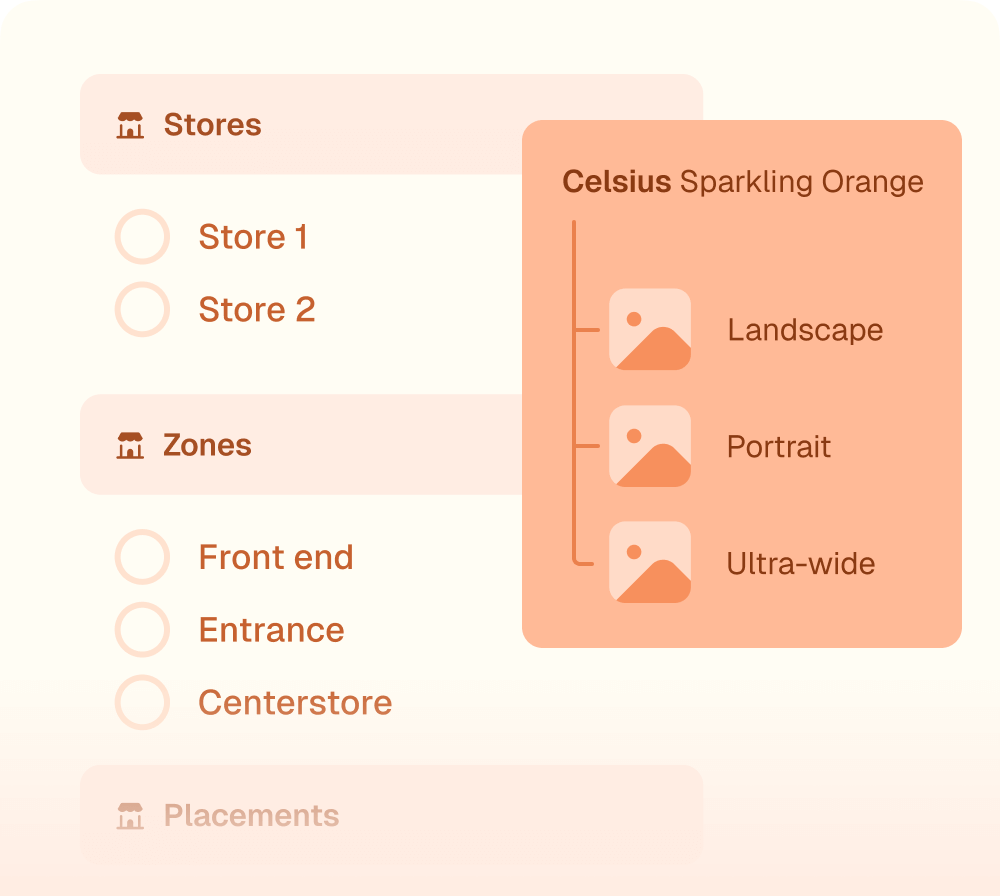1000x896 pixels.
Task: Click the Centerstore text label
Action: point(295,702)
